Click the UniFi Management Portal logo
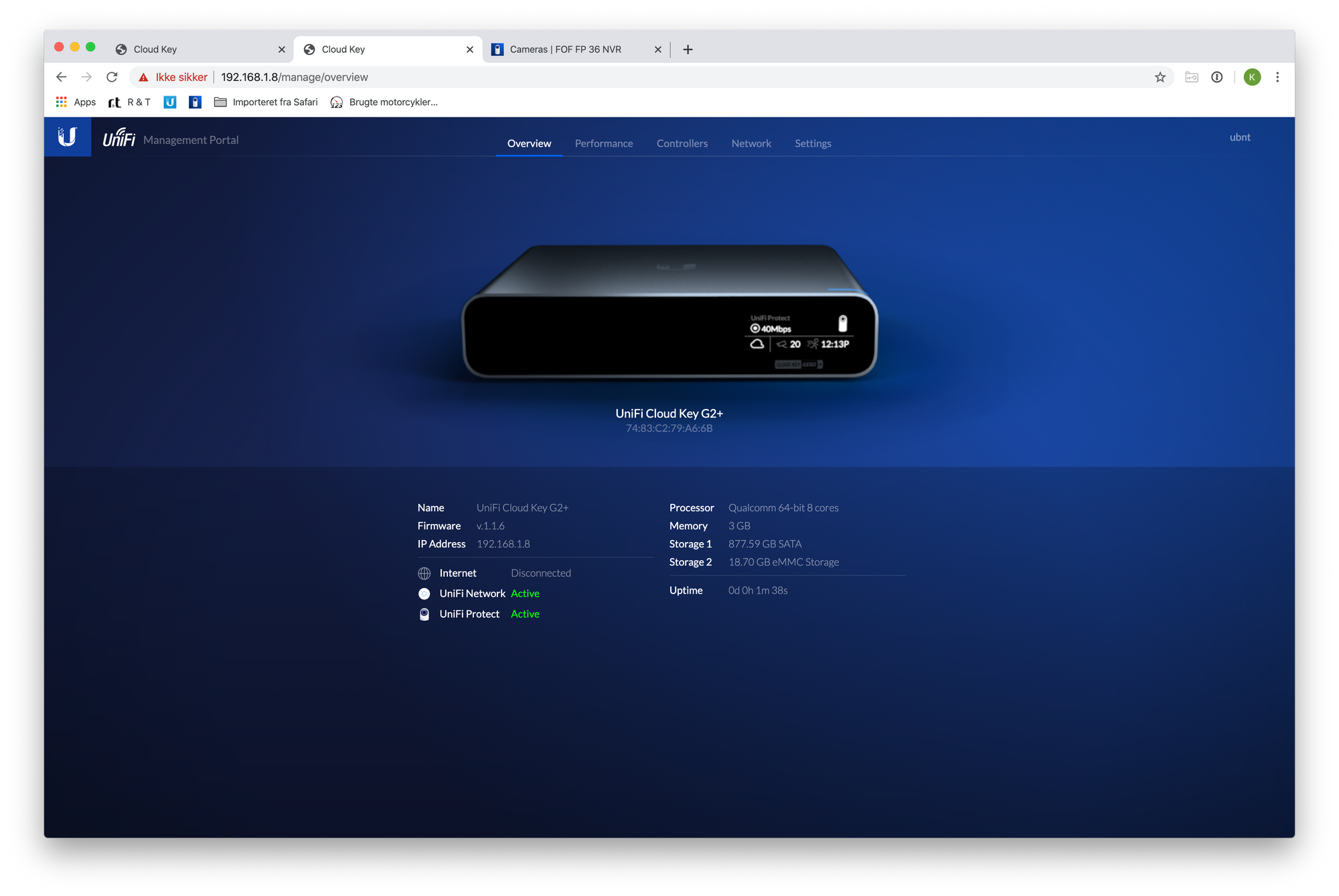Screen dimensions: 1339x896 [171, 139]
